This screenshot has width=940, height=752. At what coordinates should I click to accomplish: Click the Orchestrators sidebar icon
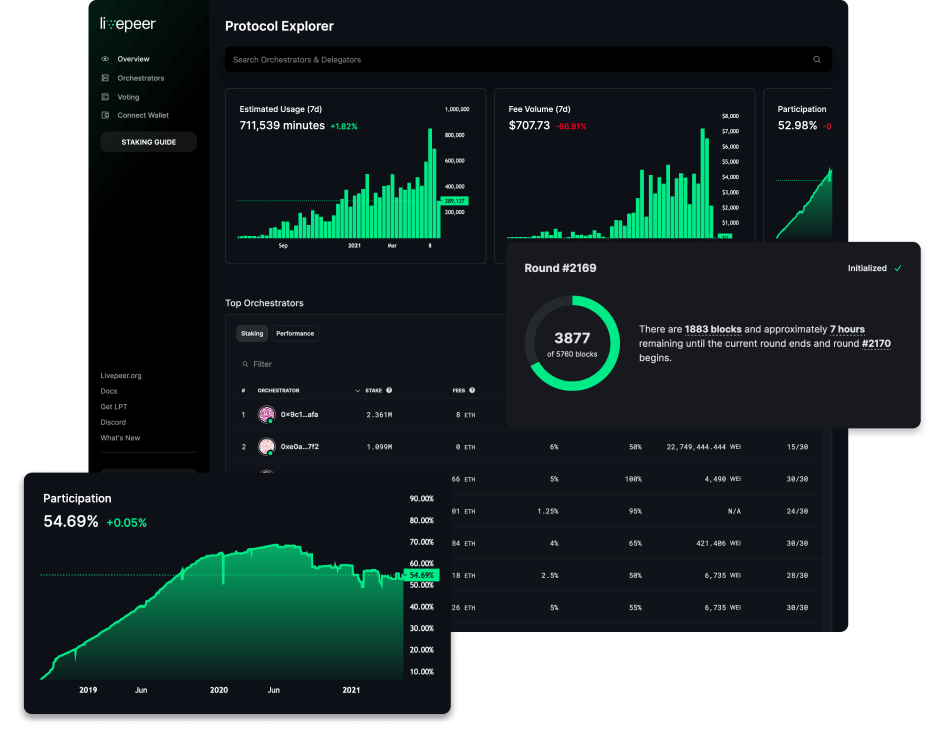click(105, 78)
